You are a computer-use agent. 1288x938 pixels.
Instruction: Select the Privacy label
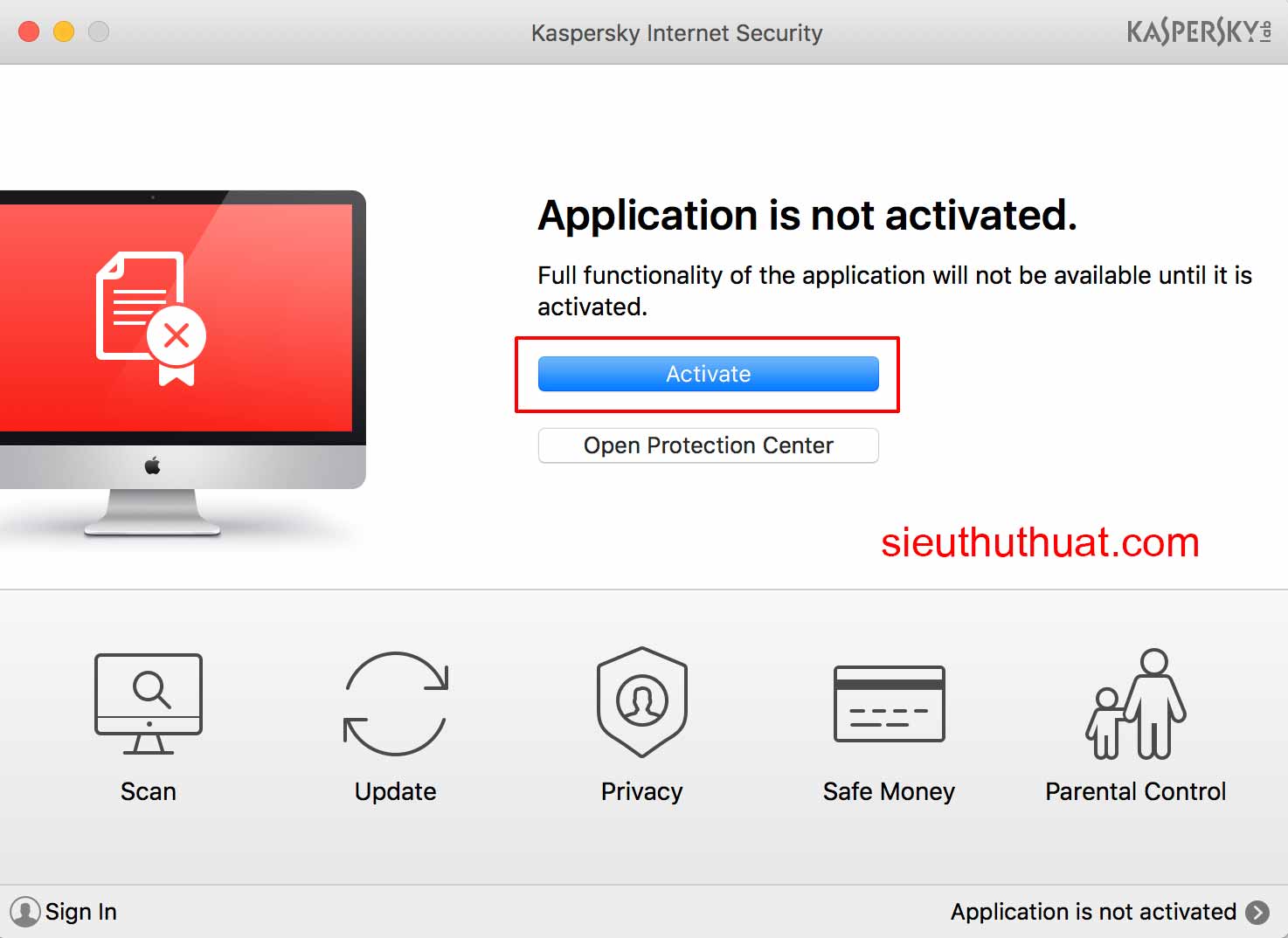coord(642,791)
